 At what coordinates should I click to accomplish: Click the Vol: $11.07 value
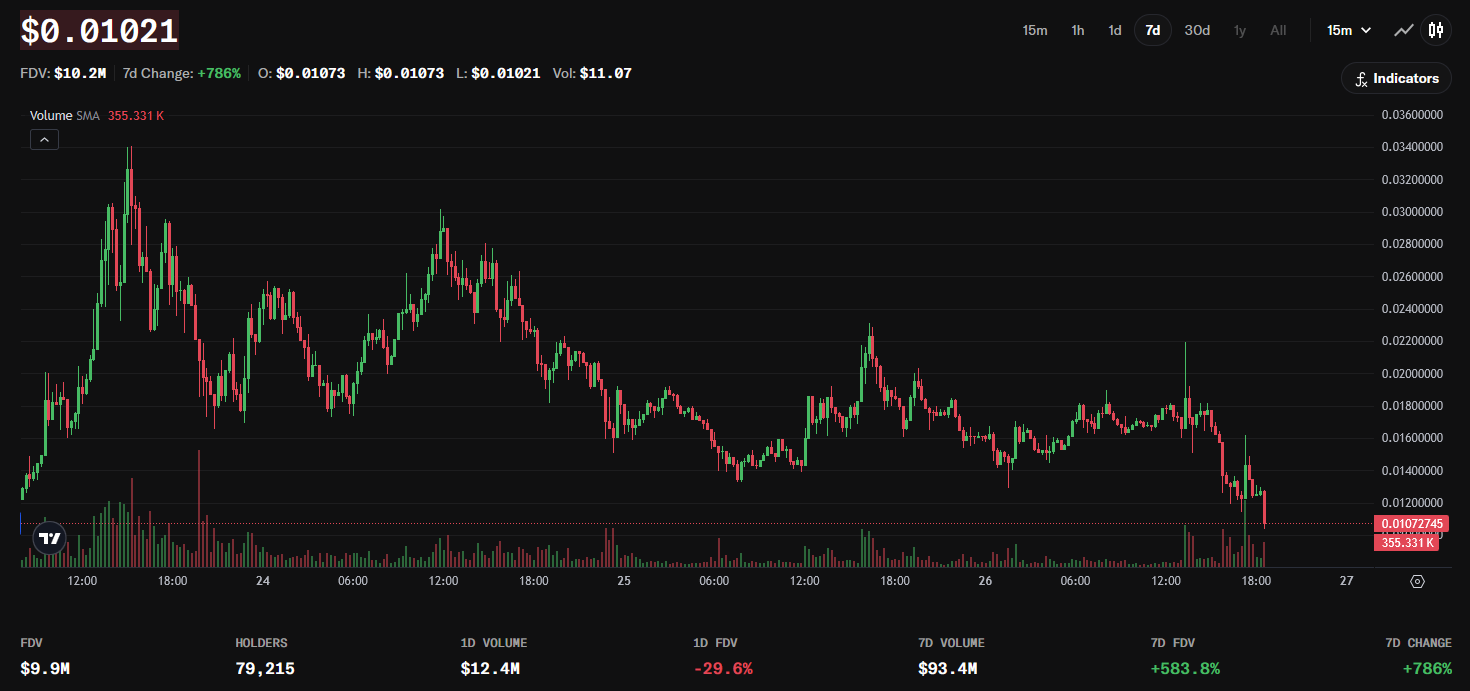point(592,73)
